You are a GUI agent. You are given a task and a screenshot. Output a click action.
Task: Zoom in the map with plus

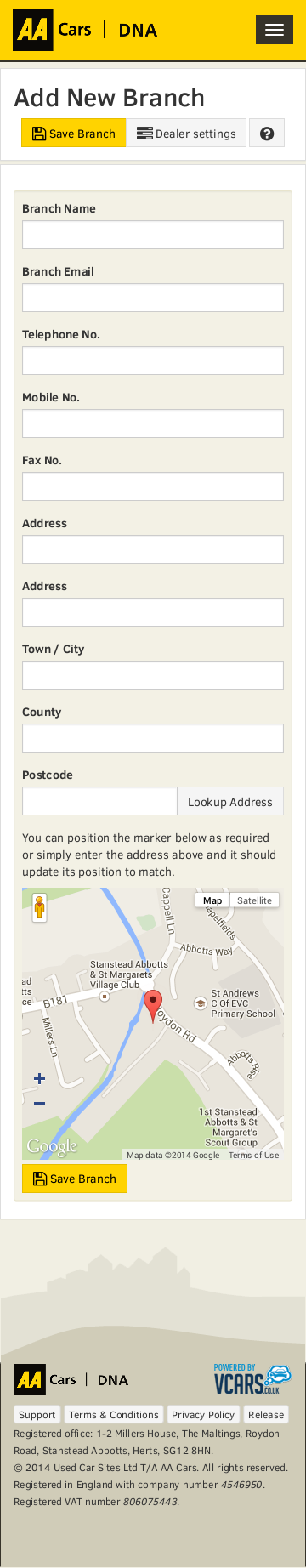tap(39, 1079)
